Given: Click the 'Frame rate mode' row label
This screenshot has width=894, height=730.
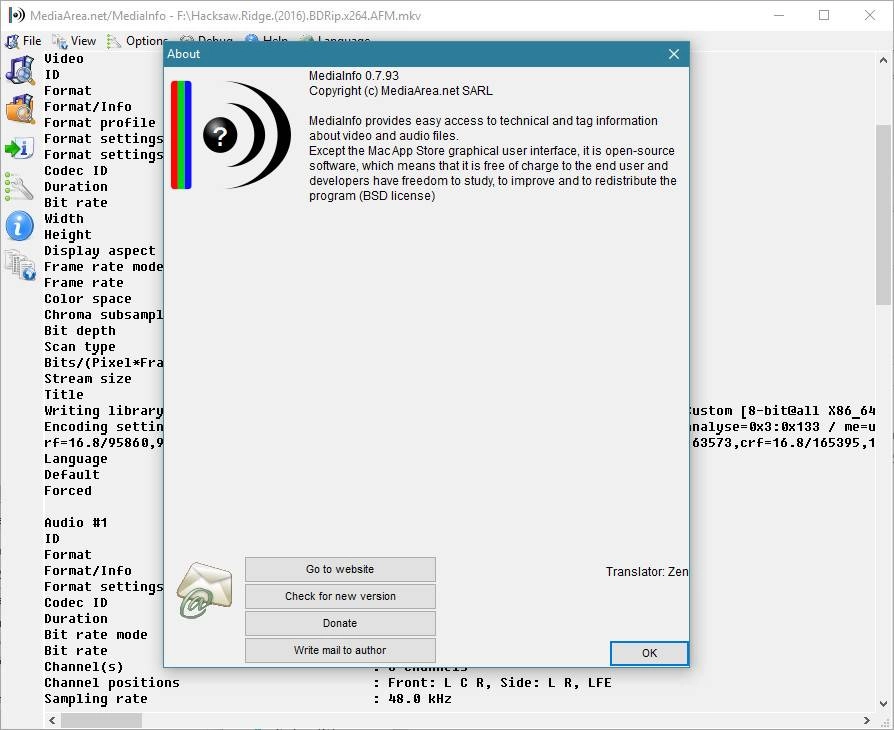Looking at the screenshot, I should [104, 267].
